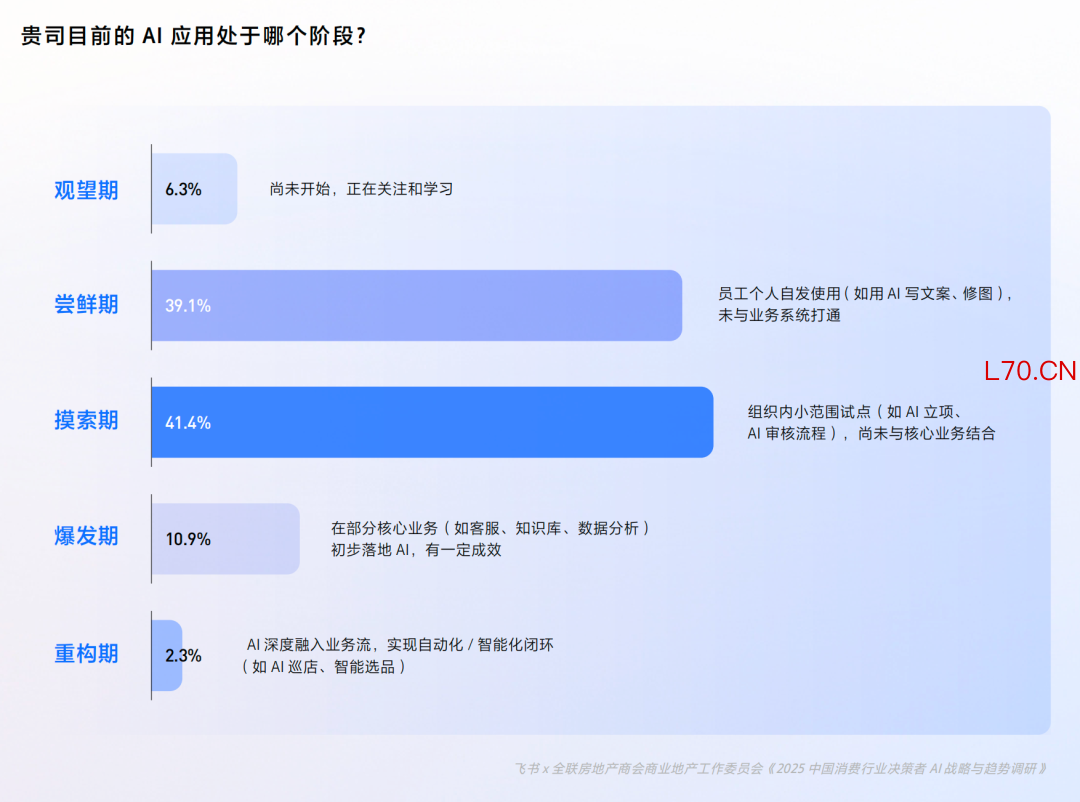Select the 观望期 stage label
1080x802 pixels.
click(86, 190)
